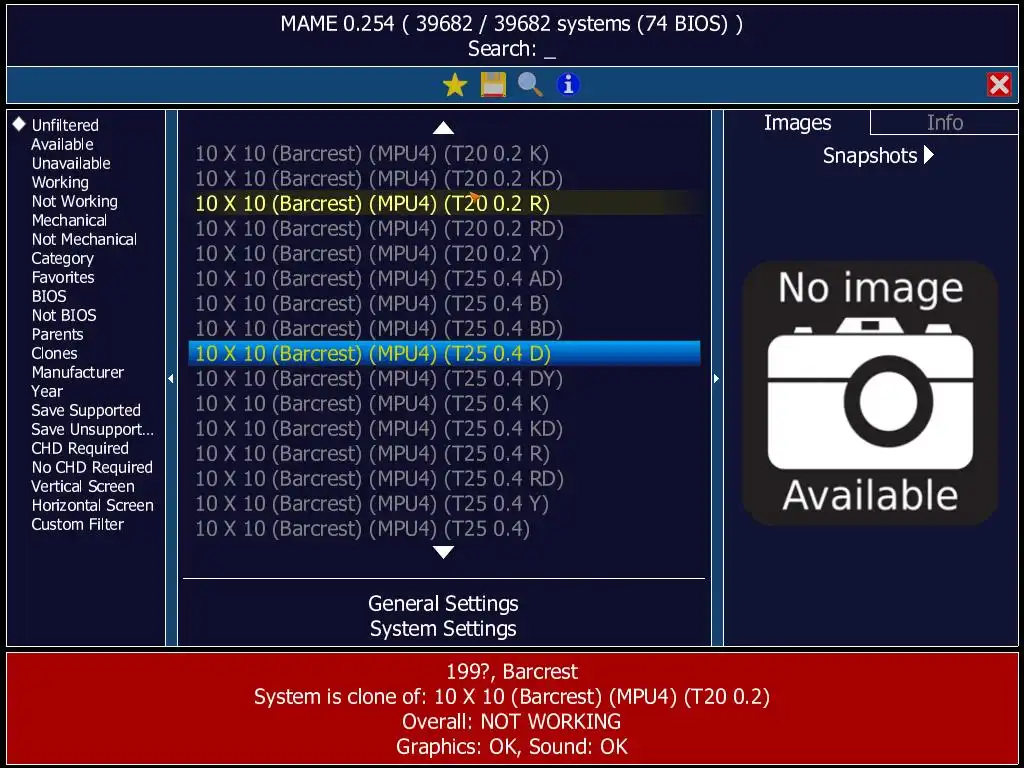Apply the BIOS filter
The image size is (1024, 768).
49,296
